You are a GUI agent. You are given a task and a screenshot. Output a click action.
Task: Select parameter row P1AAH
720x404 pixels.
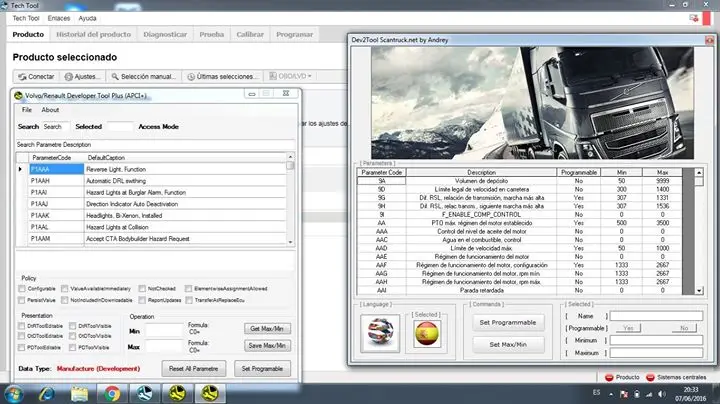point(158,181)
